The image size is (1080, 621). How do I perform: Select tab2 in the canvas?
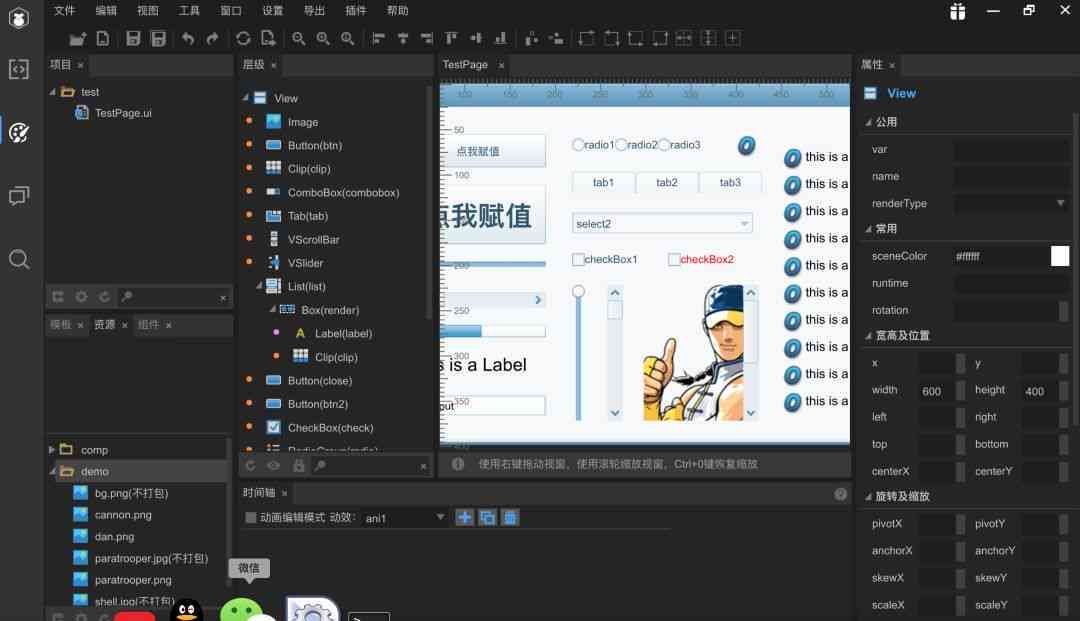666,182
